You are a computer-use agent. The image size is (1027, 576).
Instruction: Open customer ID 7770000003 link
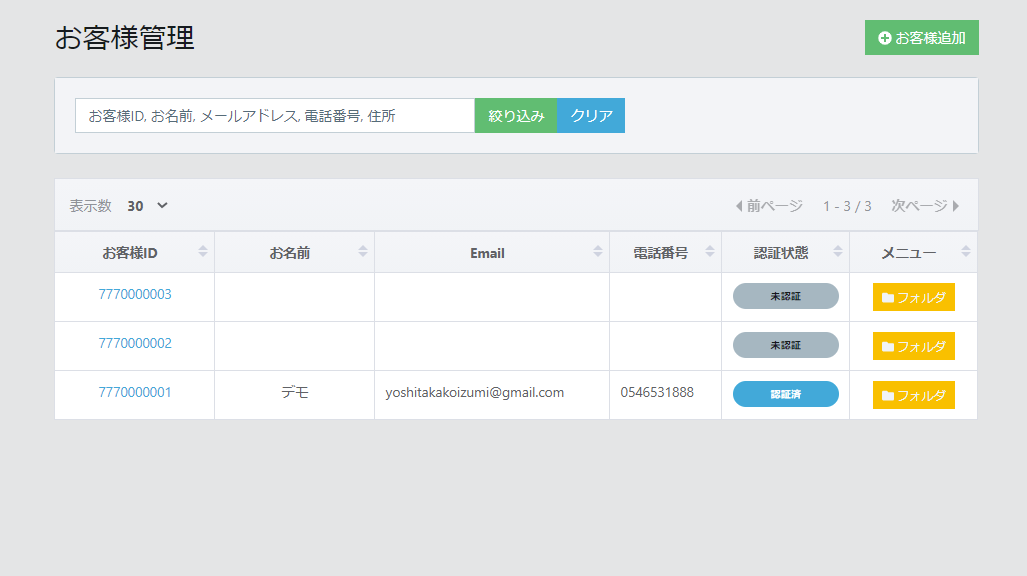tap(135, 295)
